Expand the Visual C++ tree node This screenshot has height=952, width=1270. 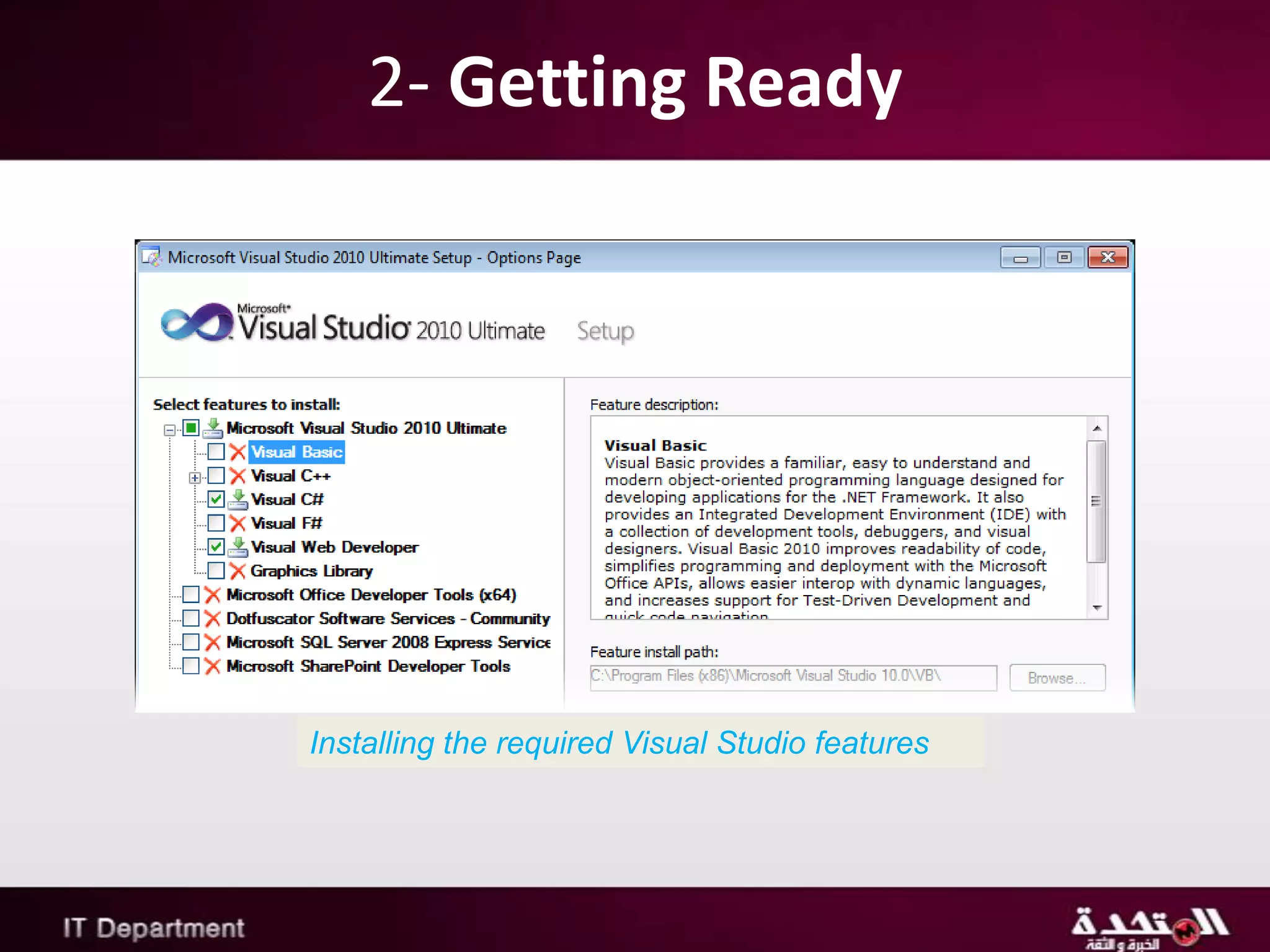195,478
